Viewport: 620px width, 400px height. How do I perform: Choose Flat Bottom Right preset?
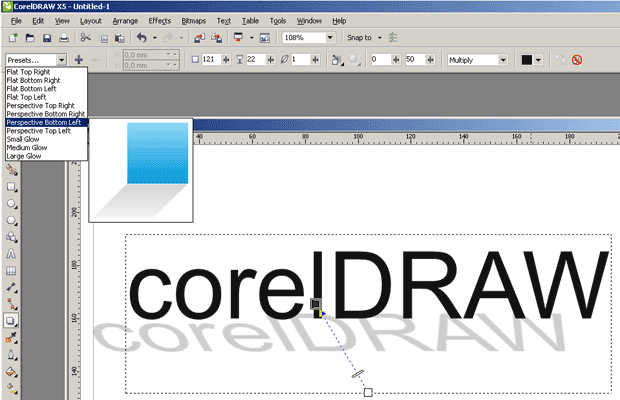(x=46, y=80)
